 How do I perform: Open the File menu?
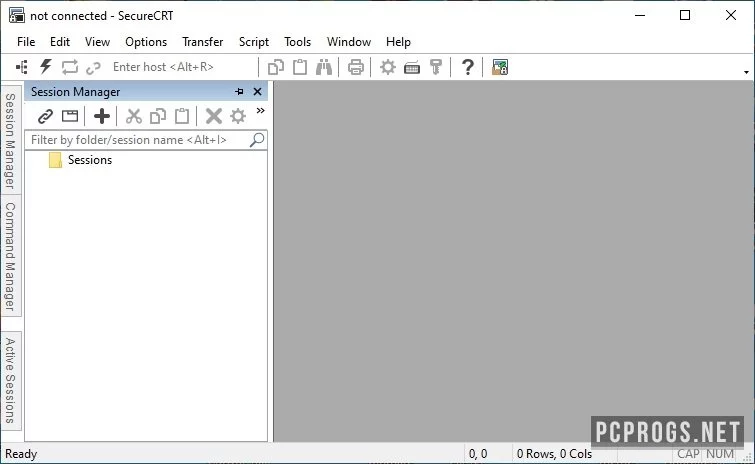pos(26,42)
